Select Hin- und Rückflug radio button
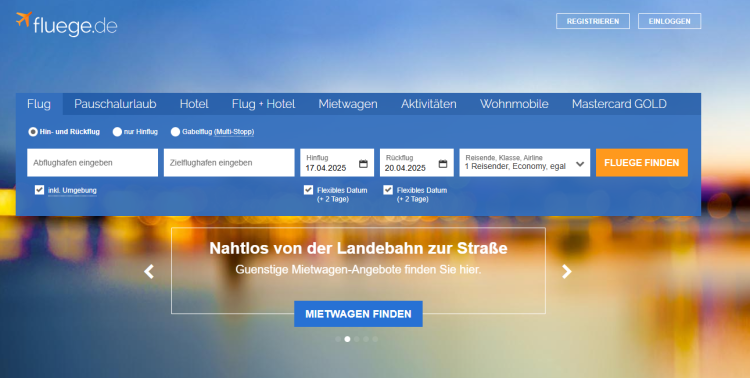This screenshot has width=750, height=378. coord(33,132)
